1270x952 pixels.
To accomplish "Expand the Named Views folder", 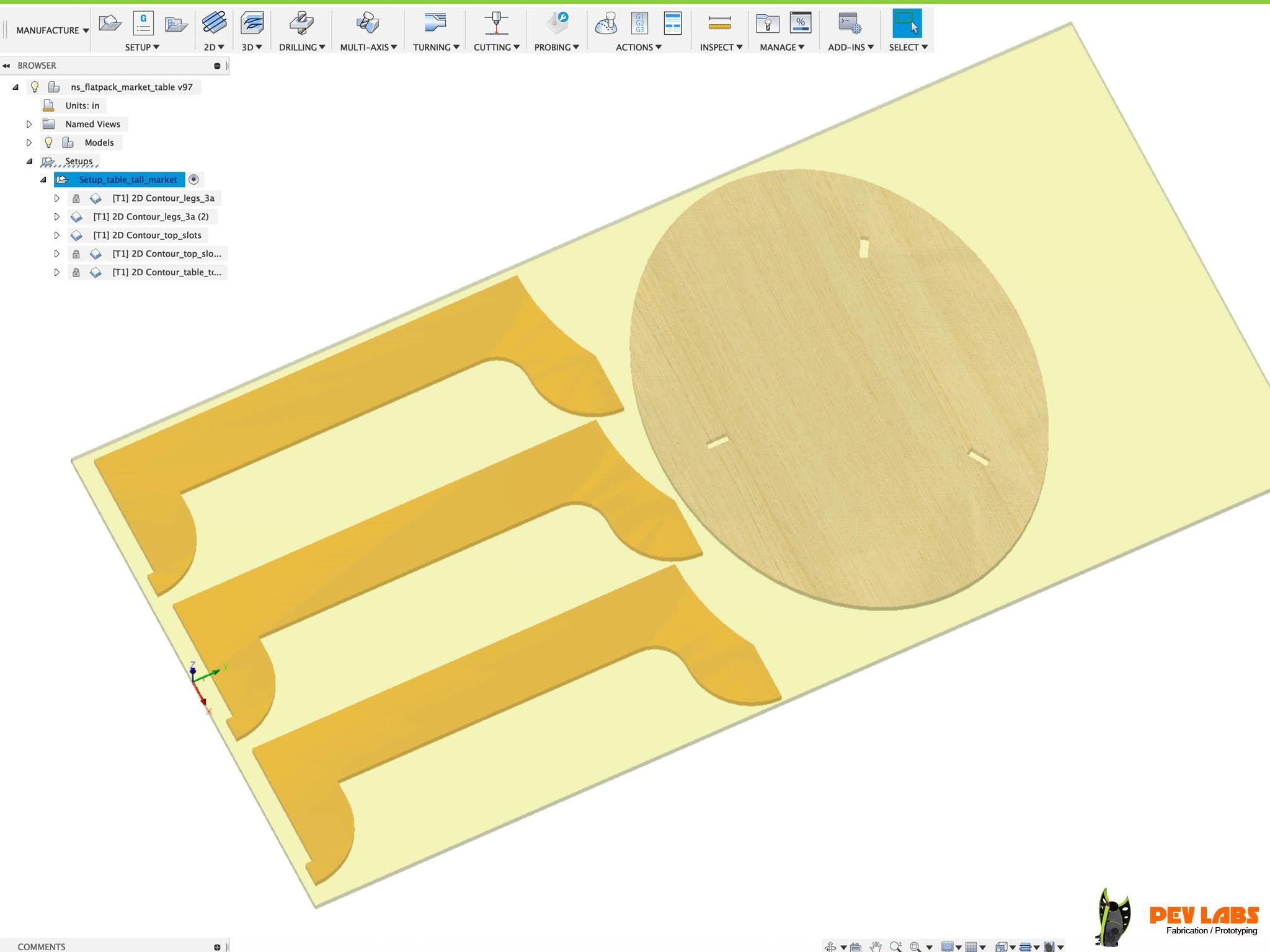I will point(29,124).
